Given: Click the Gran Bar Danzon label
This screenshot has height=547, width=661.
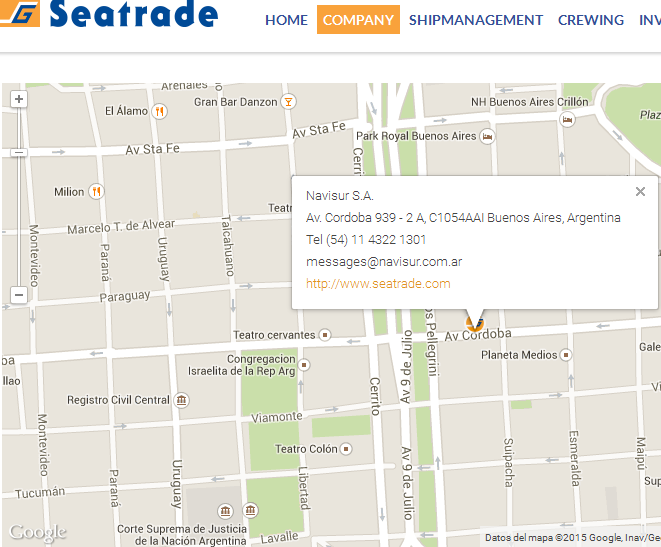Looking at the screenshot, I should [236, 102].
